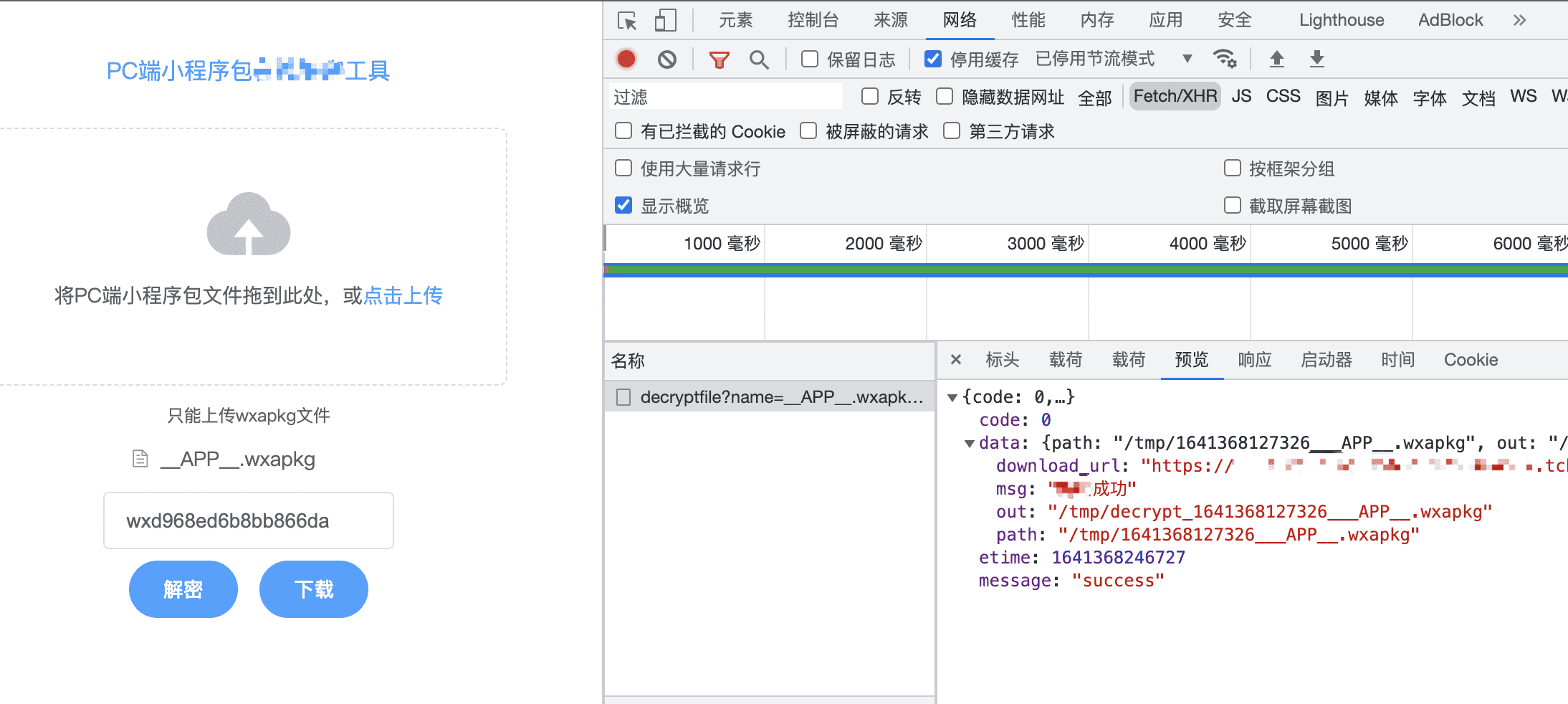The width and height of the screenshot is (1568, 704).
Task: Click the 名称 column header
Action: click(x=769, y=361)
